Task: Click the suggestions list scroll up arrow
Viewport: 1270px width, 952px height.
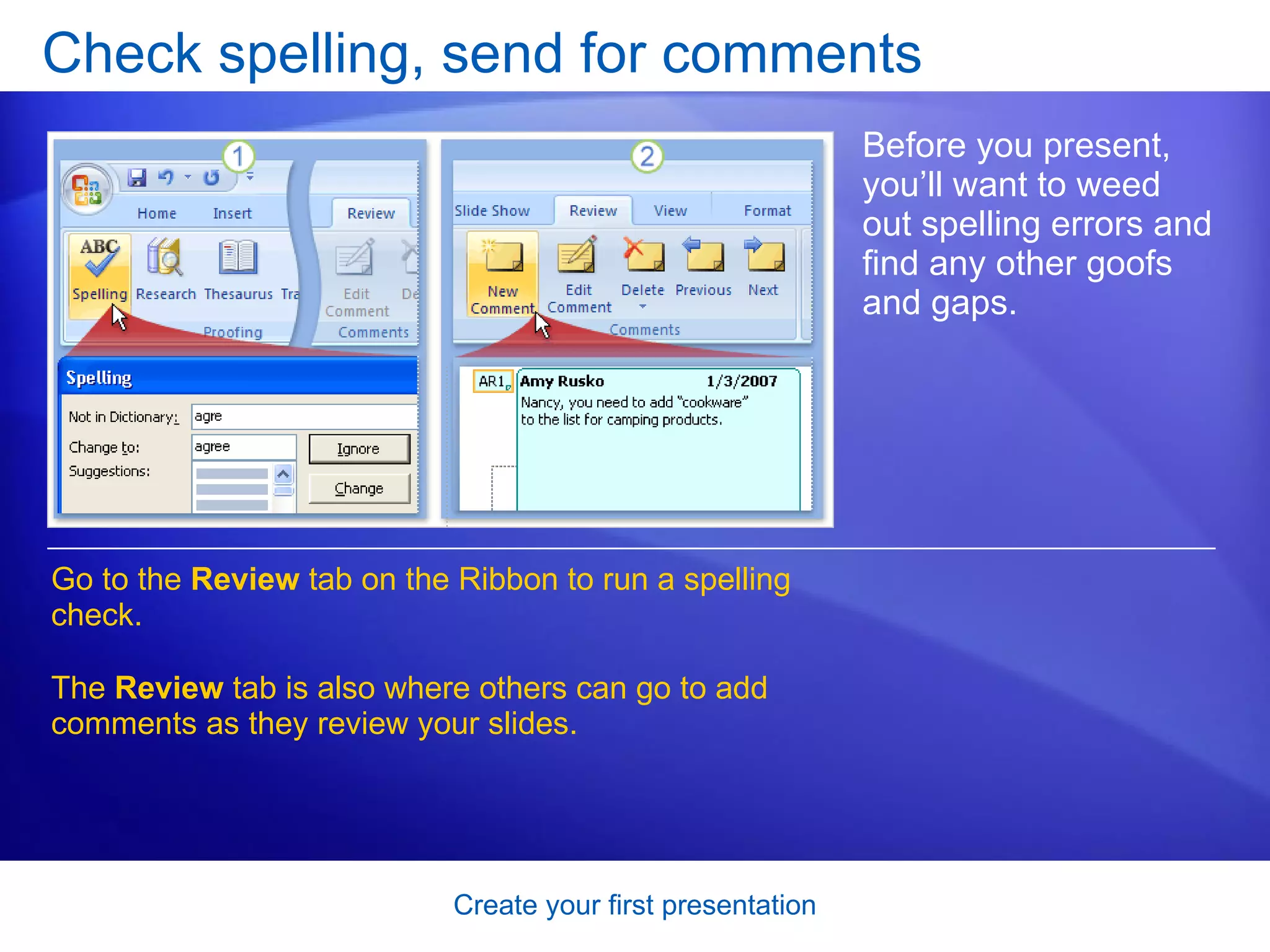Action: pyautogui.click(x=283, y=475)
